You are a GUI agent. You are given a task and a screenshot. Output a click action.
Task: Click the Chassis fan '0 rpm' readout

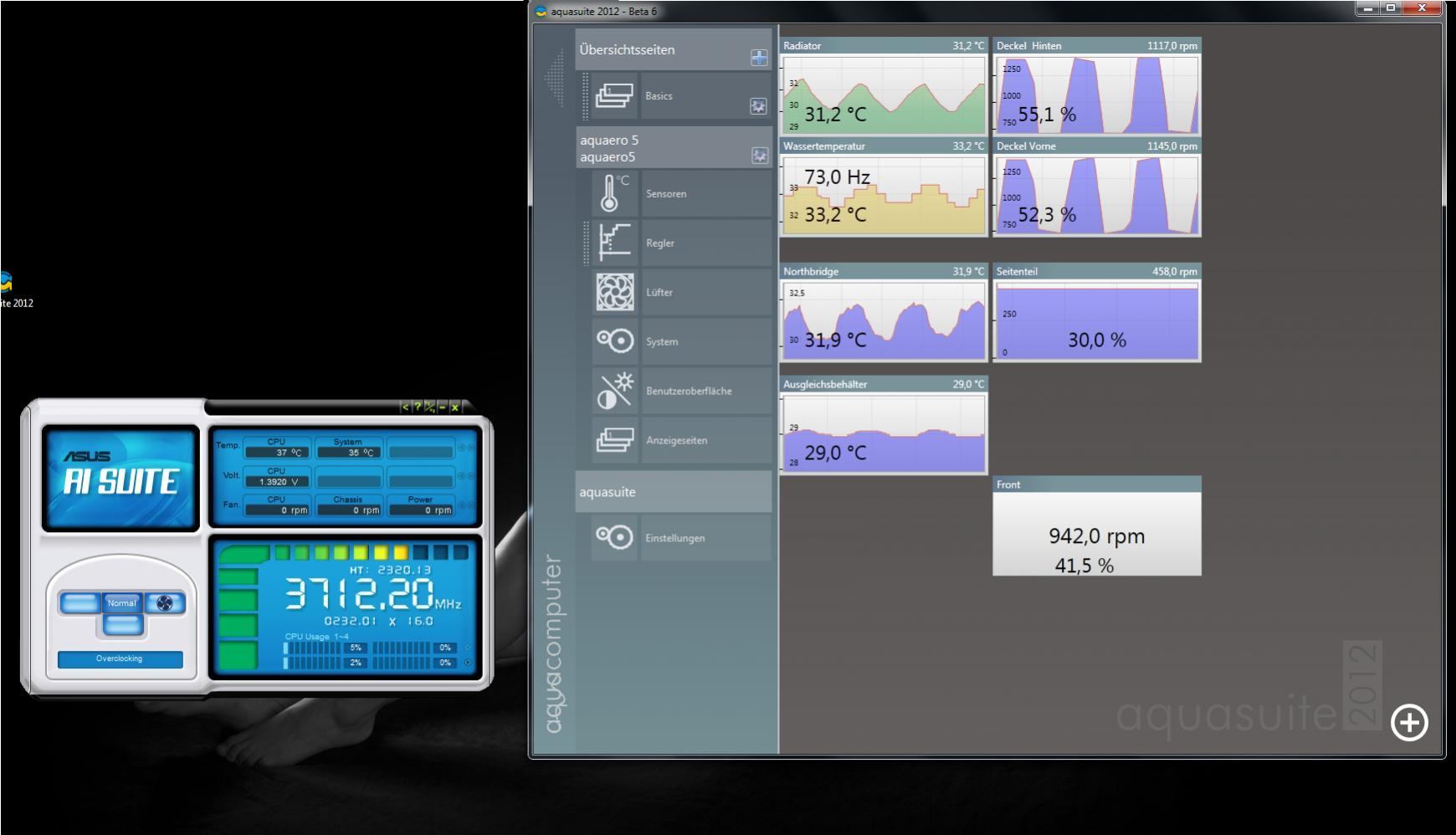[348, 510]
